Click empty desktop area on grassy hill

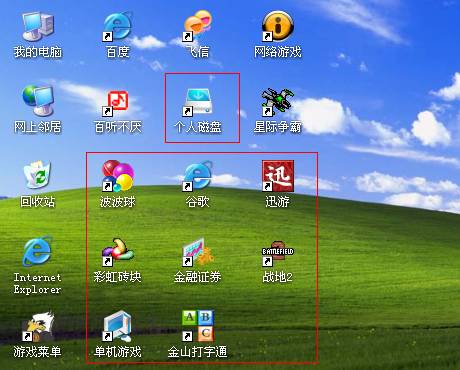pyautogui.click(x=383, y=283)
